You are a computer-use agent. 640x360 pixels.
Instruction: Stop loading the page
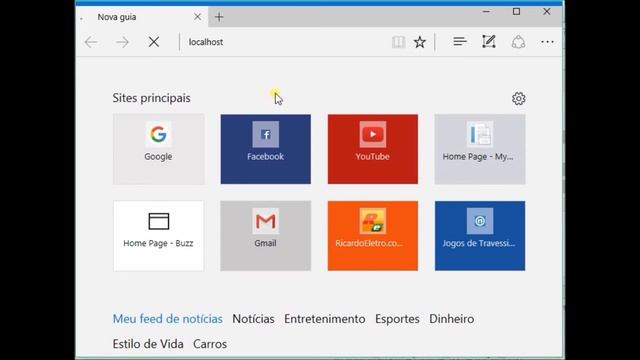pos(154,42)
